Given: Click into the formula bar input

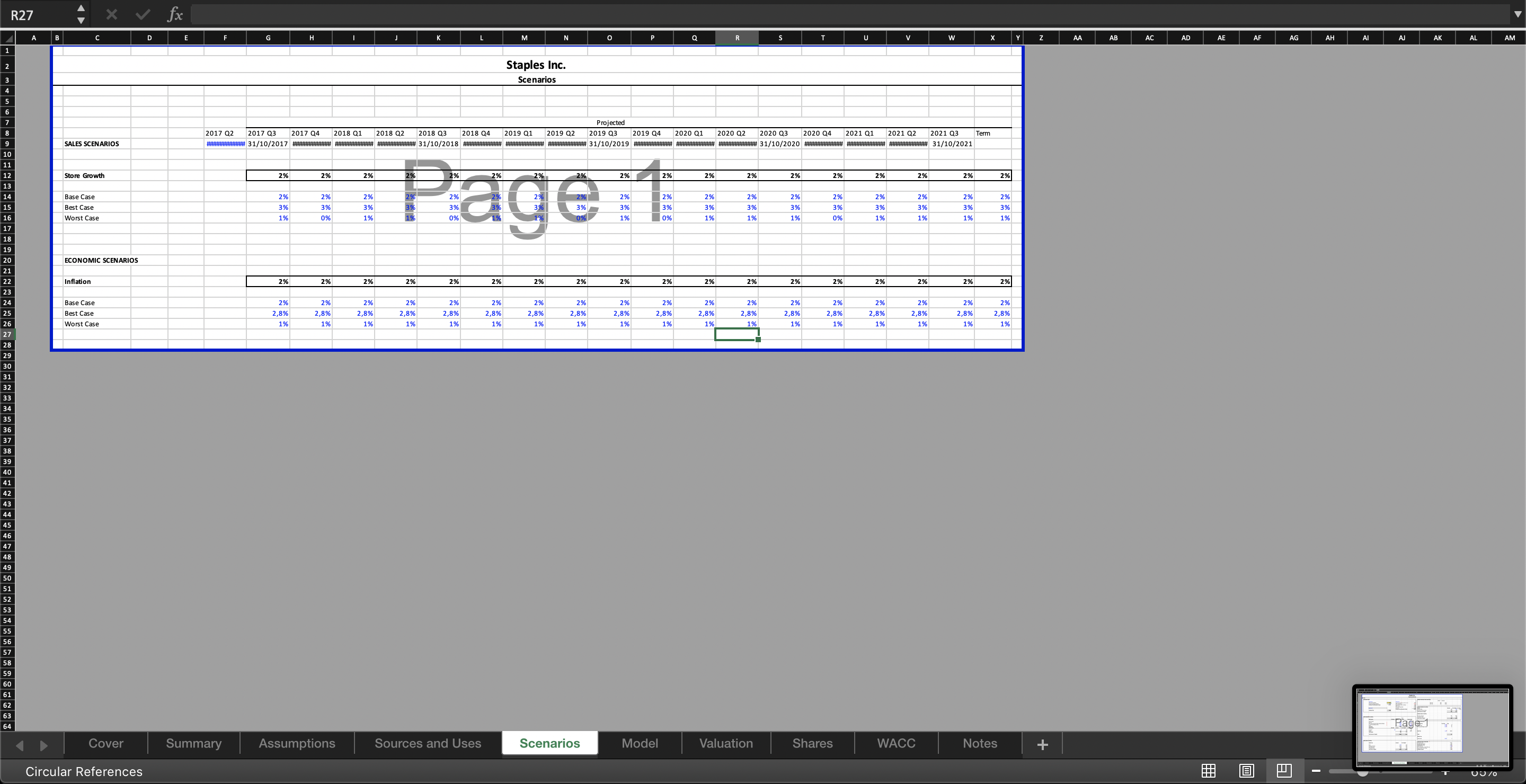Looking at the screenshot, I should 850,14.
